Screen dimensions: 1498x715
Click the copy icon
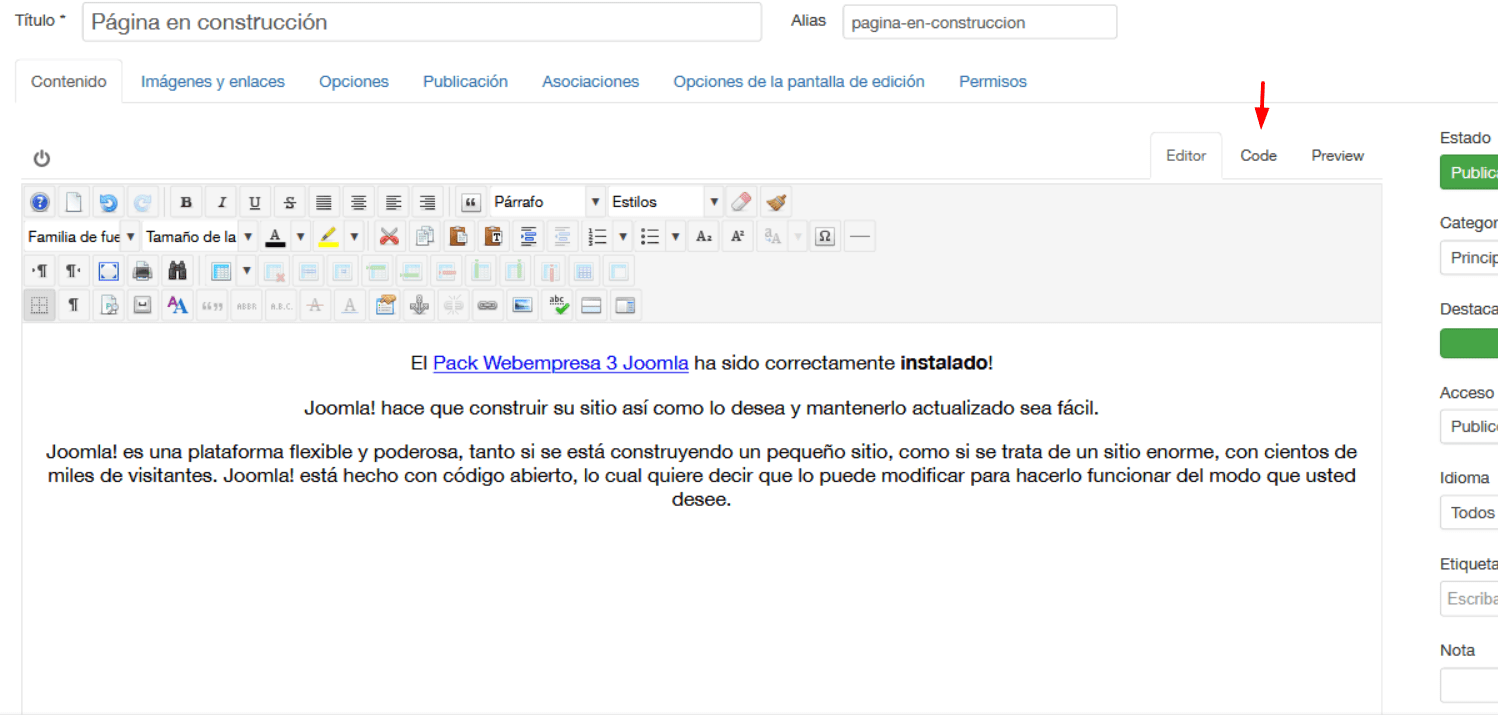425,237
